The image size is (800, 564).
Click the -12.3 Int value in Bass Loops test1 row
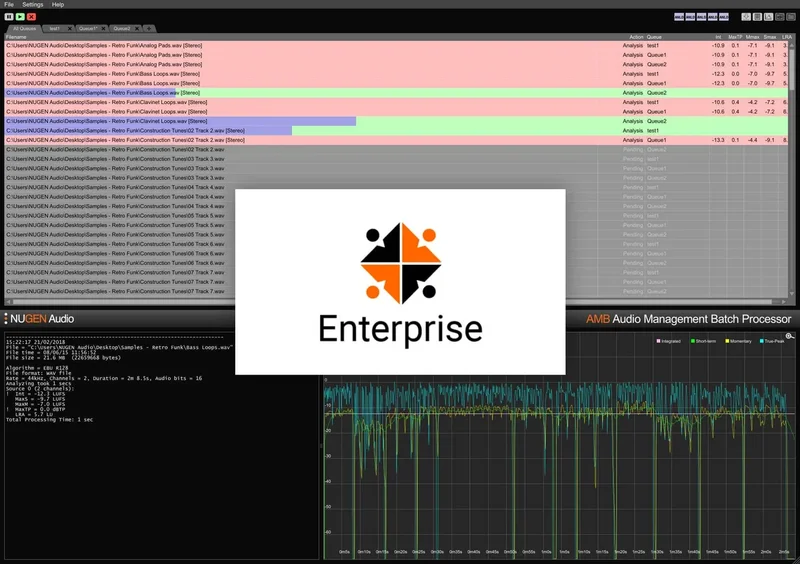click(x=718, y=74)
